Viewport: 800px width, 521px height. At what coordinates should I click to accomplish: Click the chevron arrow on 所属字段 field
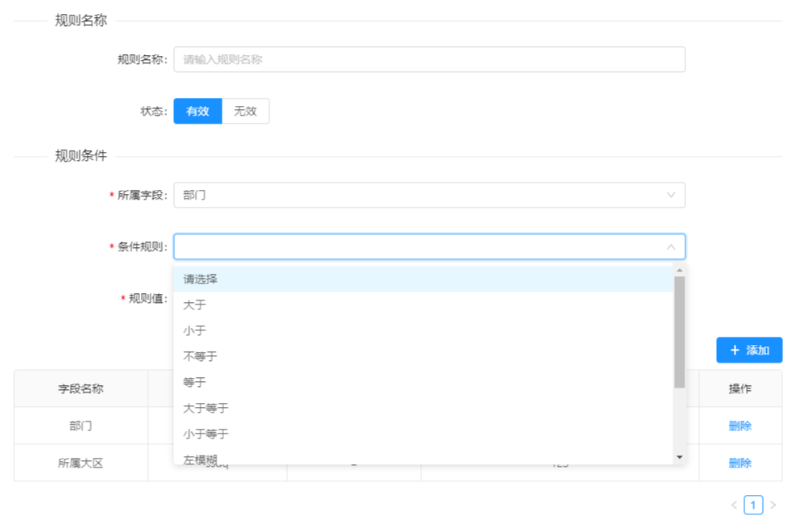point(671,195)
